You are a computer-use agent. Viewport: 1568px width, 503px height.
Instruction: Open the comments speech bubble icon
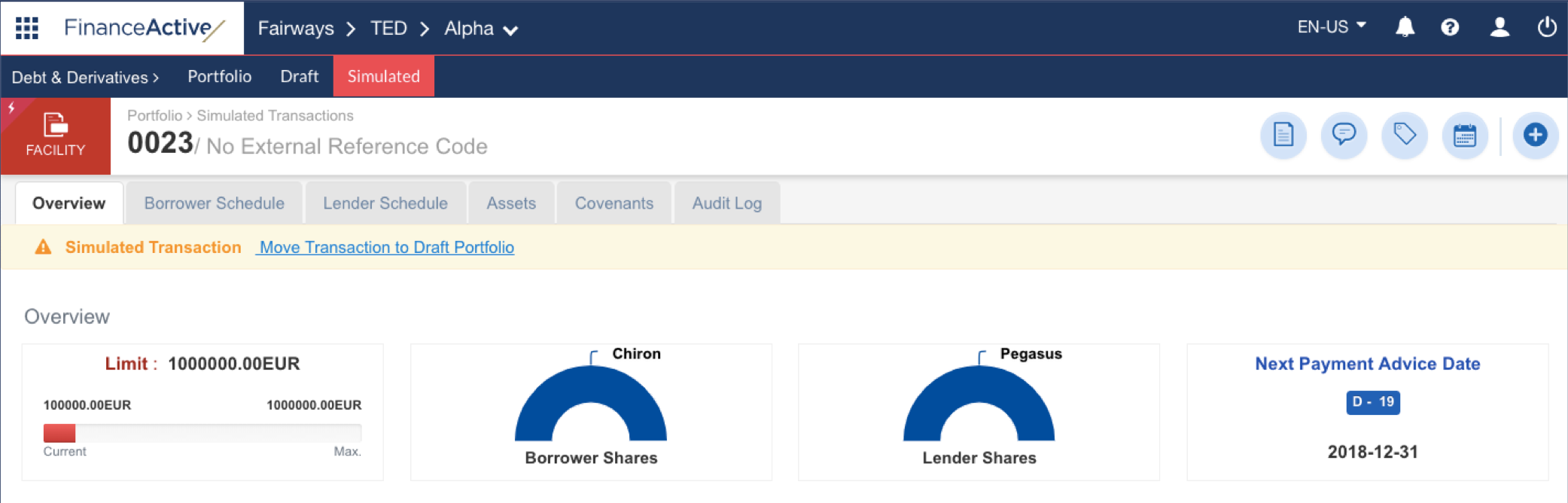[1344, 136]
